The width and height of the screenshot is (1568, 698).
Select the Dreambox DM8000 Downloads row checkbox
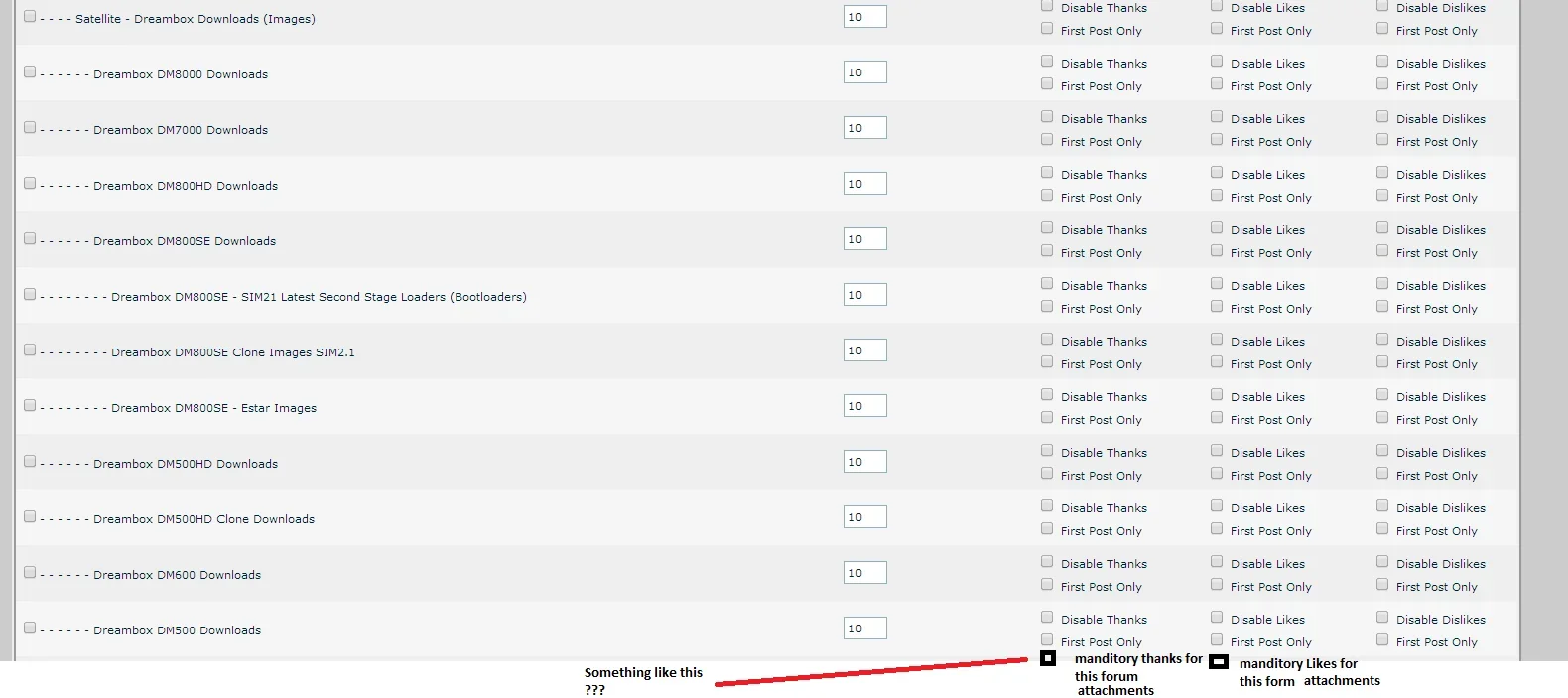coord(30,71)
